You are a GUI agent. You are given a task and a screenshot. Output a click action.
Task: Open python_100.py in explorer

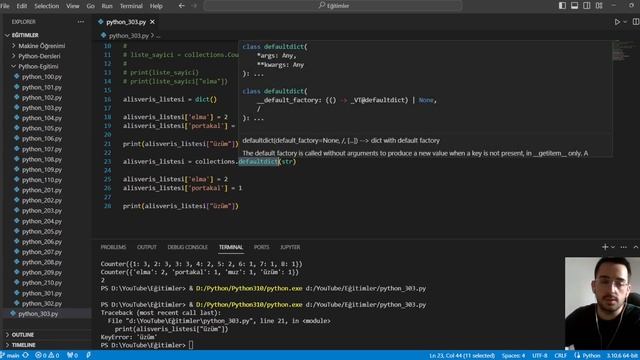point(42,77)
